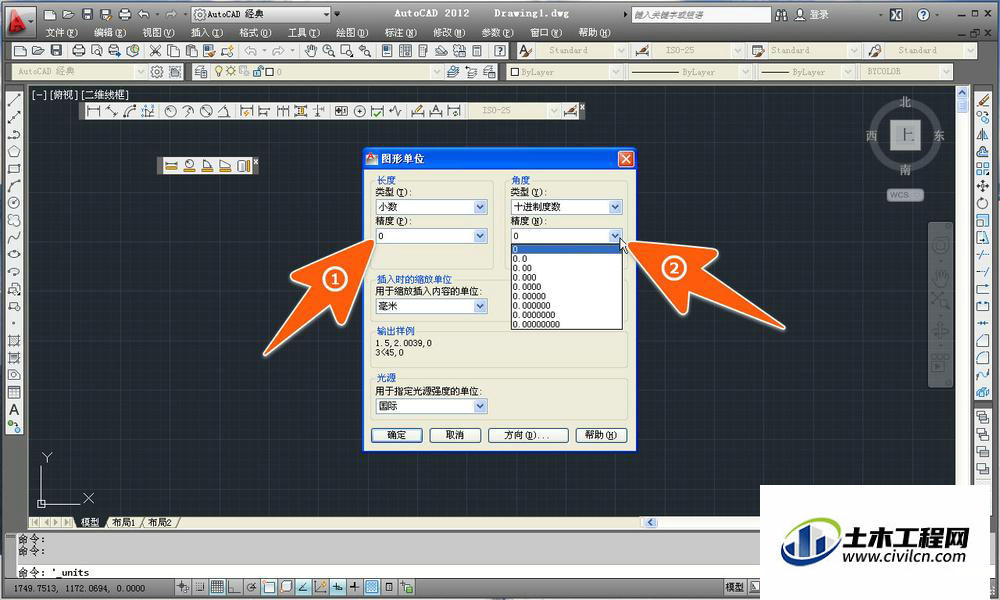Click the 登录 sign-in link

[819, 15]
